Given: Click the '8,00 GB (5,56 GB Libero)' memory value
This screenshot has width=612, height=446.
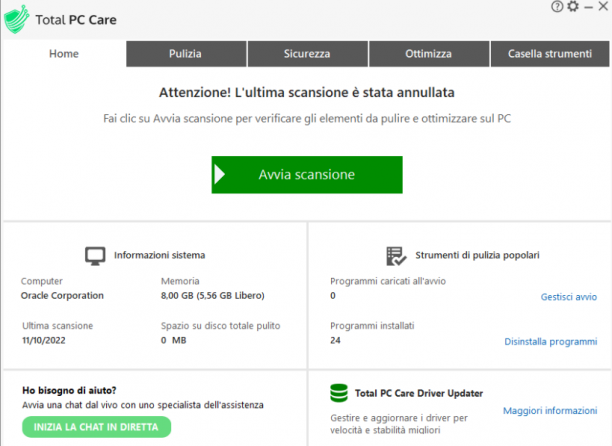Looking at the screenshot, I should (213, 296).
